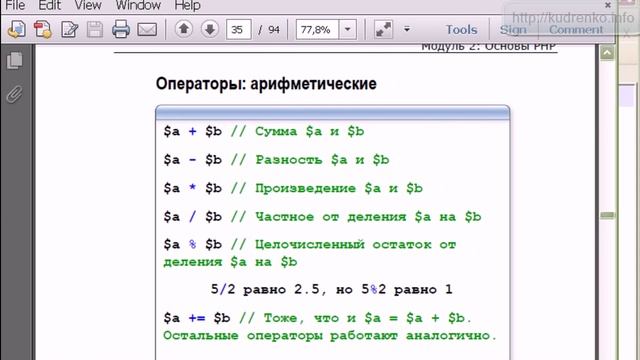
Task: Click the Convert to PDF icon
Action: point(42,29)
